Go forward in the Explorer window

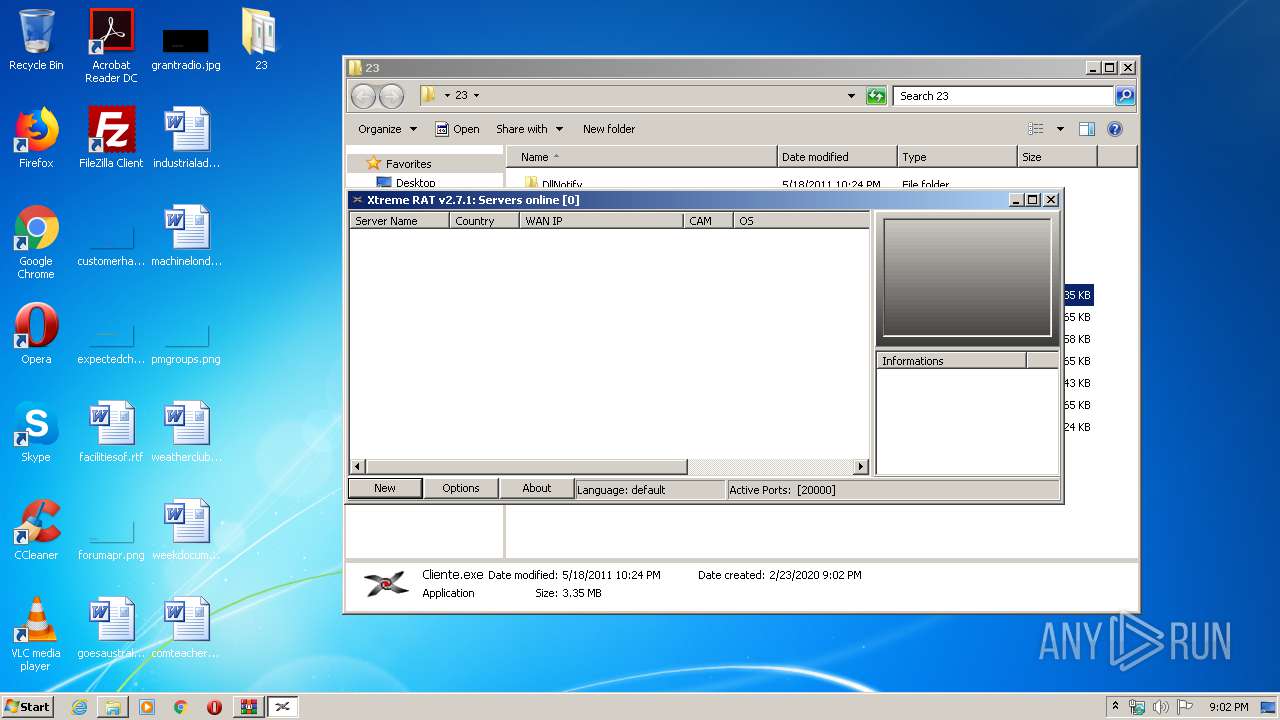pyautogui.click(x=391, y=96)
